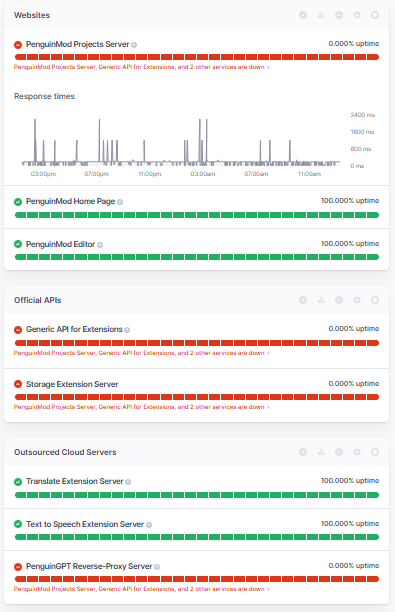Click the red uptime bar of PenguinMod Projects Server

click(x=197, y=57)
